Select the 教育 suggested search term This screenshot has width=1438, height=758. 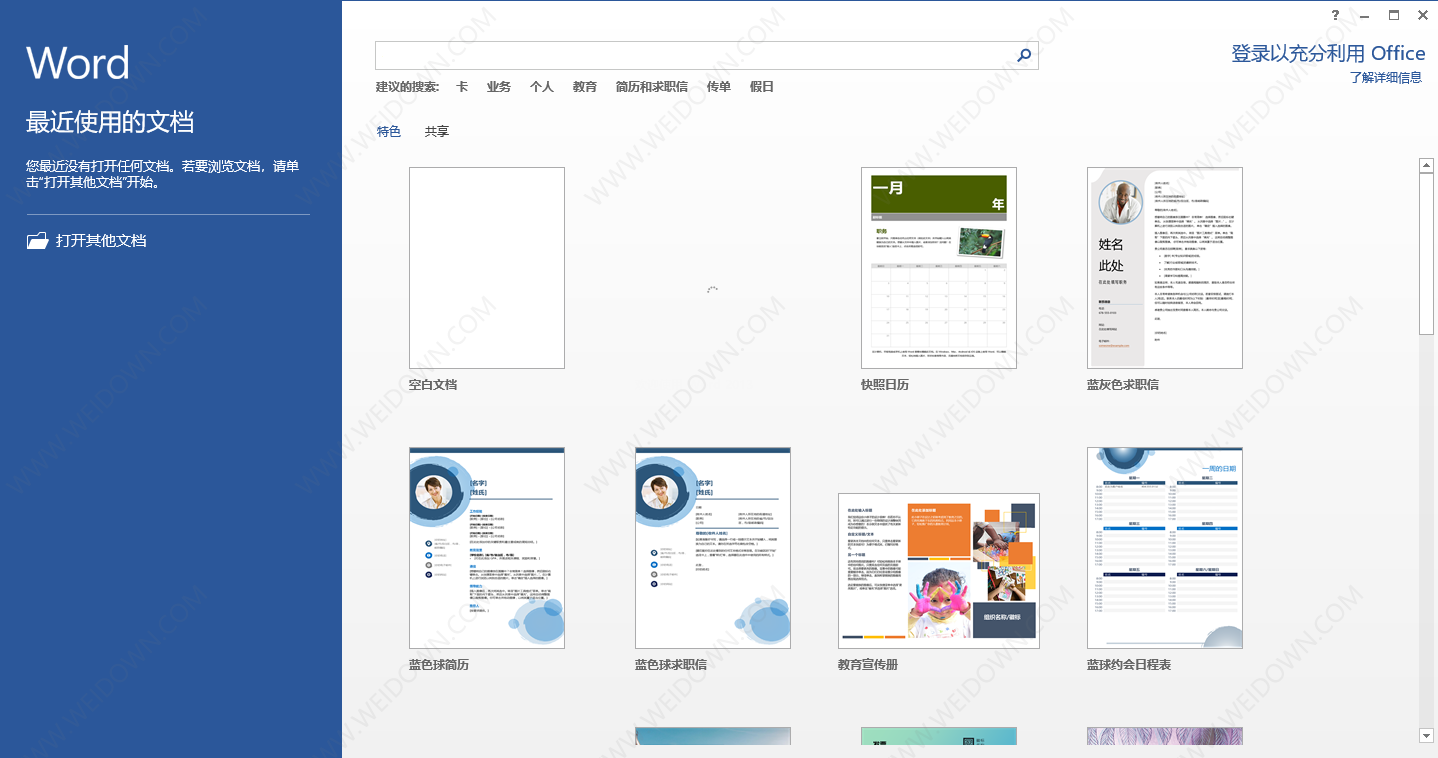click(585, 87)
